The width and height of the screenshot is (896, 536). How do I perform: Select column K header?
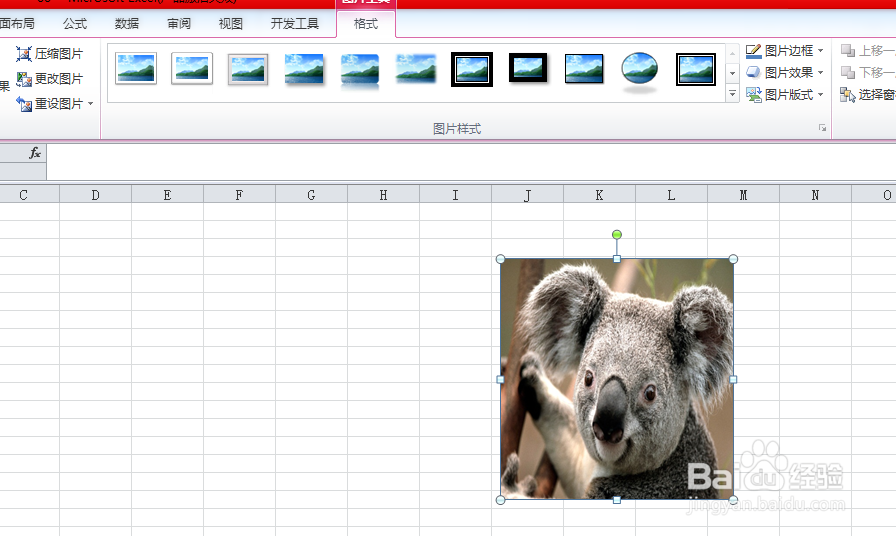coord(599,195)
